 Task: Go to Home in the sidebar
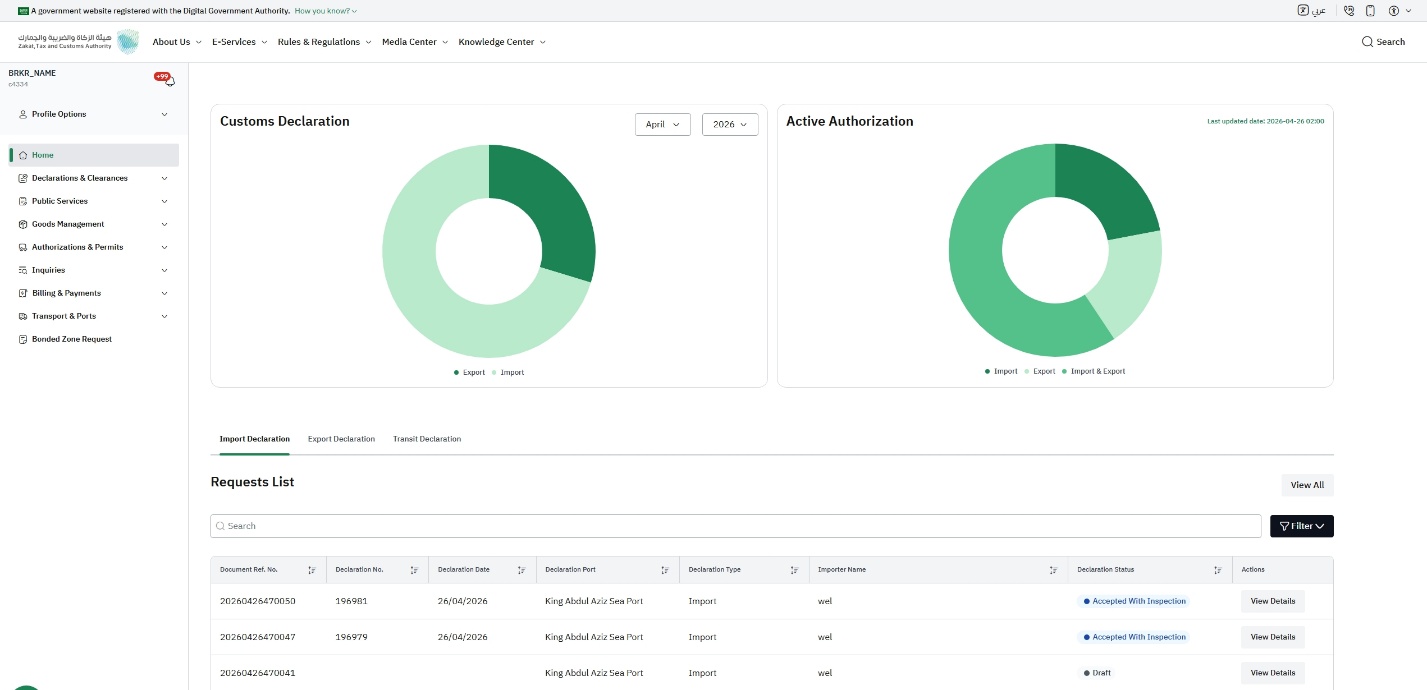[94, 155]
